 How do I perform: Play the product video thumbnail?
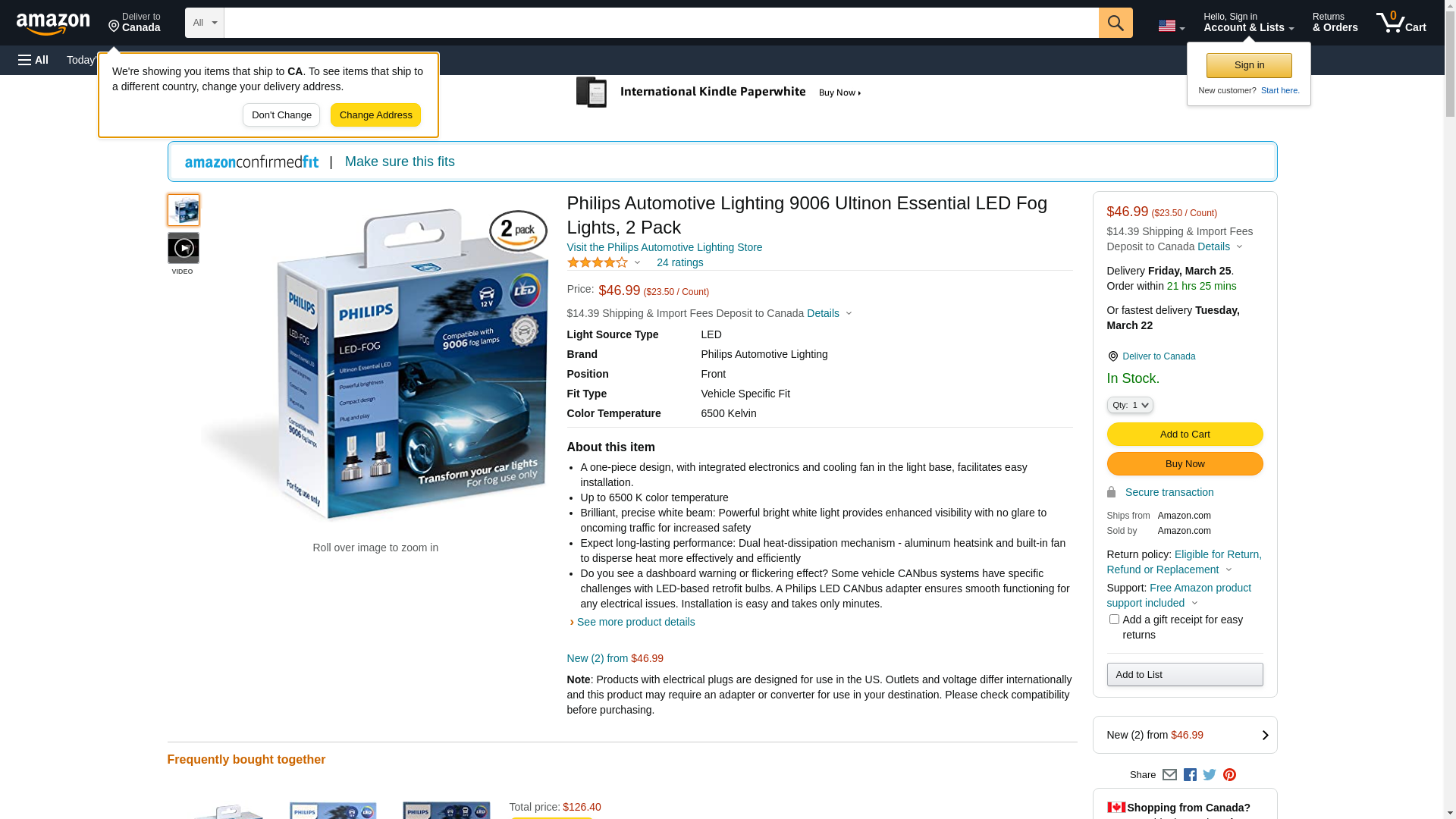tap(184, 248)
